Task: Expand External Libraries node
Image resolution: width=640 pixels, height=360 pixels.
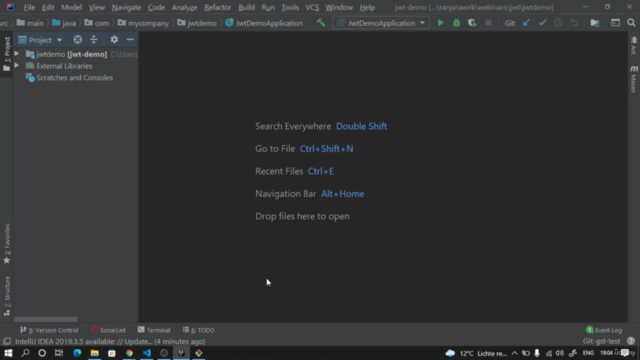Action: [x=17, y=66]
